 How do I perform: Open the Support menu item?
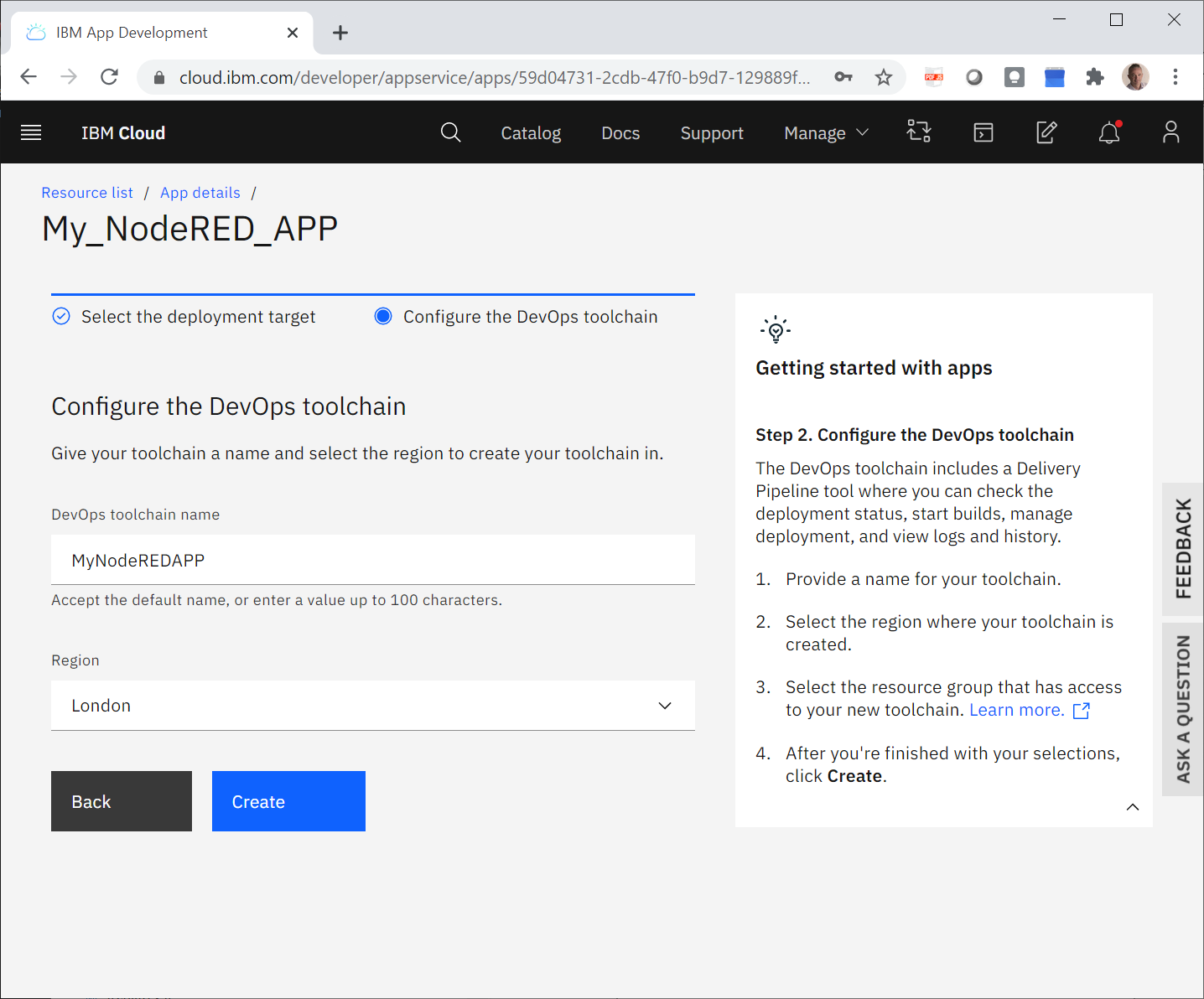(712, 133)
